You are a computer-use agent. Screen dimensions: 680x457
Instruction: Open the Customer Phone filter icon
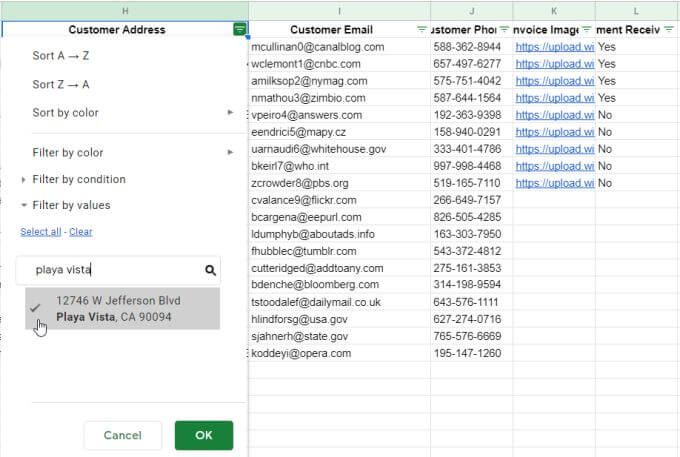[x=504, y=29]
